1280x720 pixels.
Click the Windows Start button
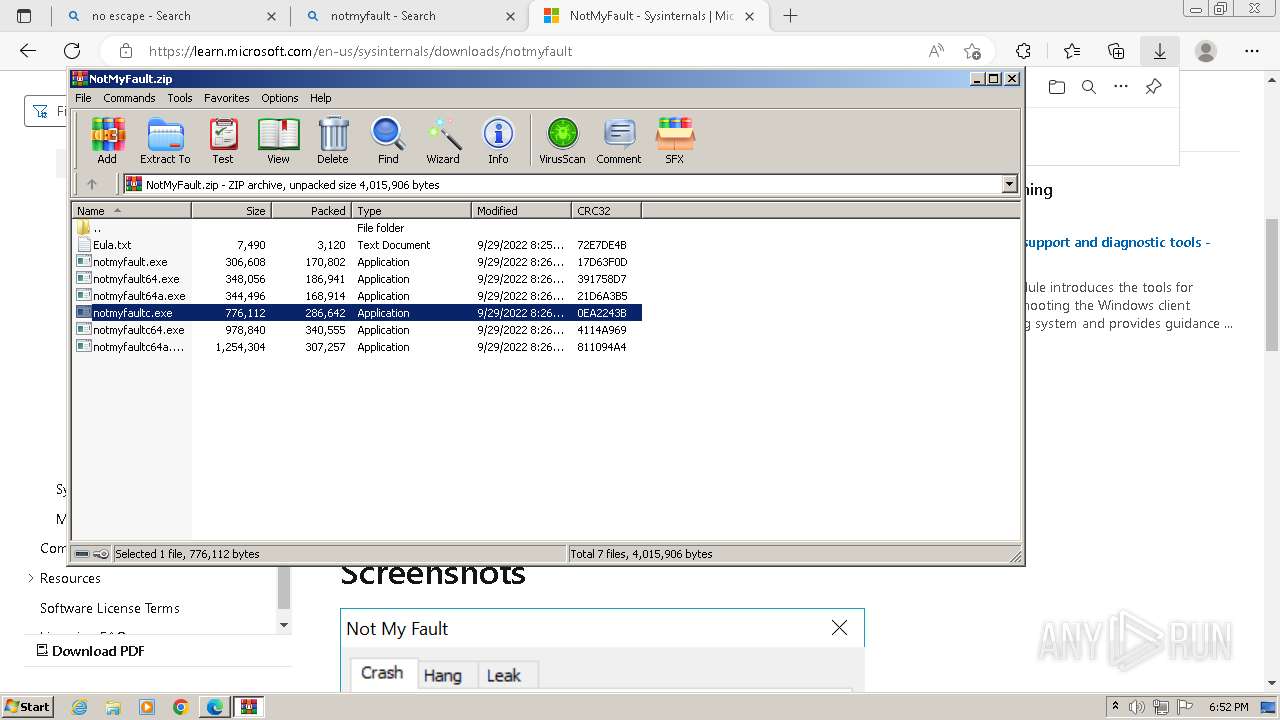(27, 706)
